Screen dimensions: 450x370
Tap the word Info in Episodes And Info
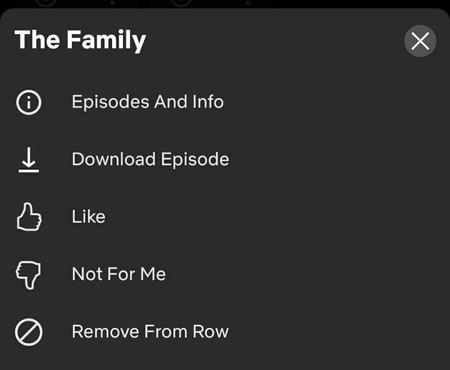[x=208, y=102]
